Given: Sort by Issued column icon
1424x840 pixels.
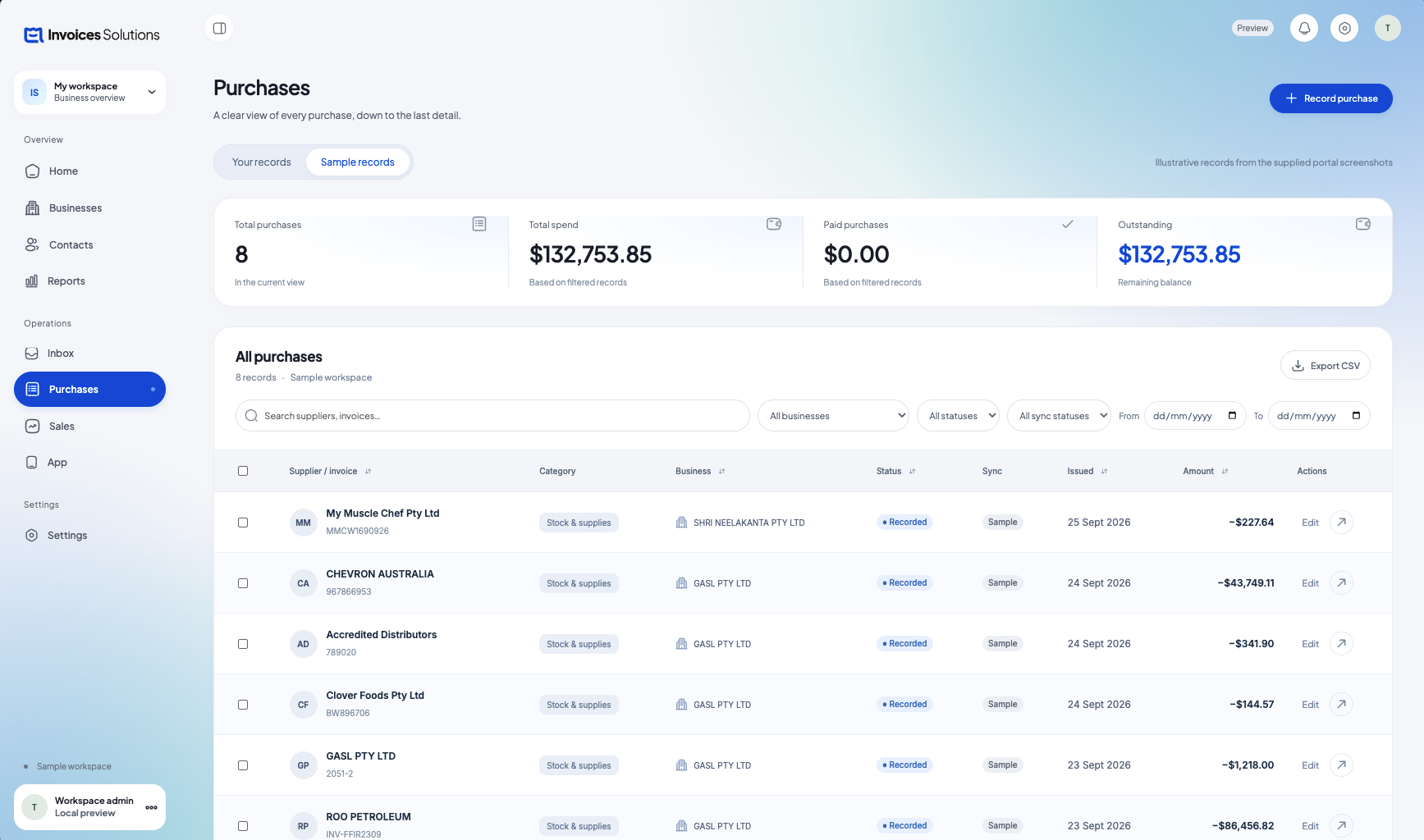Looking at the screenshot, I should 1104,472.
